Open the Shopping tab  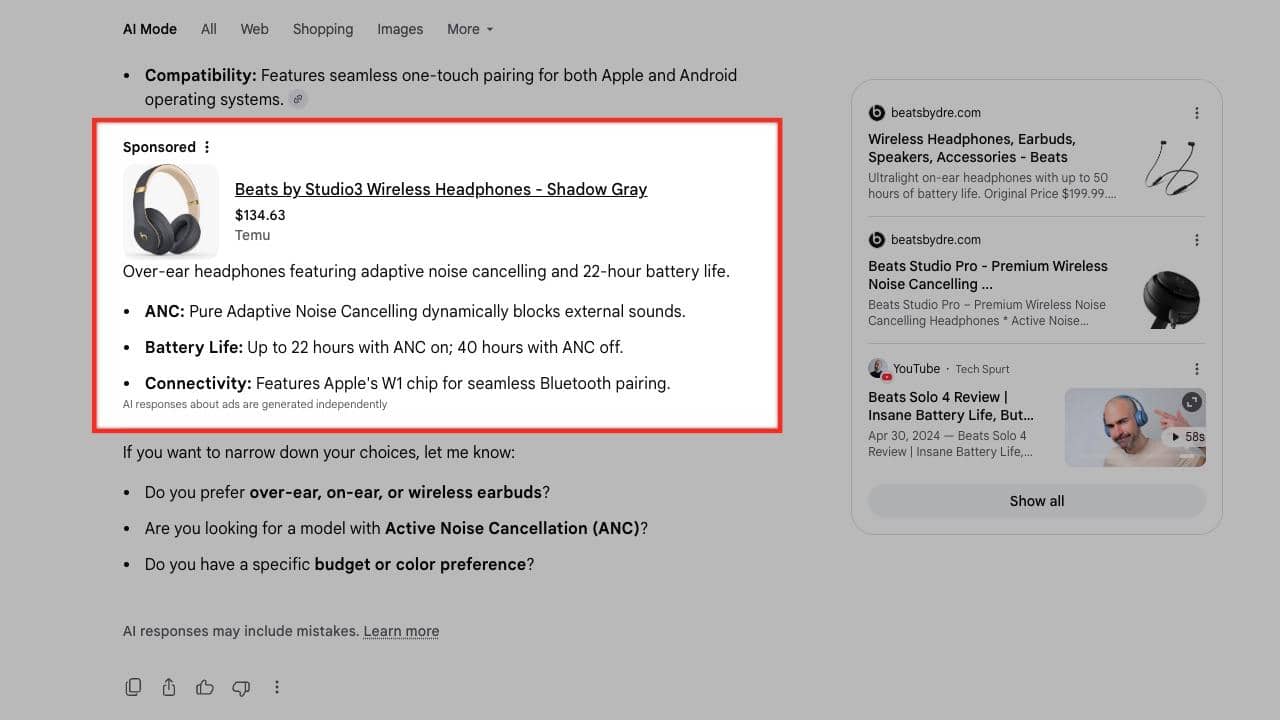[323, 29]
